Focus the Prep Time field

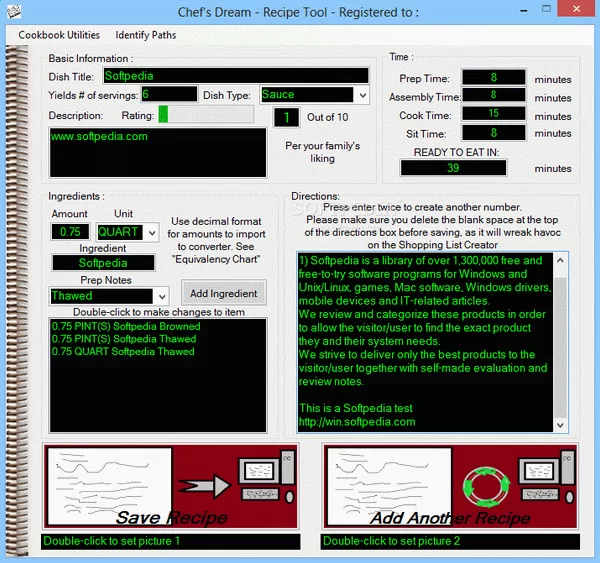pos(493,79)
